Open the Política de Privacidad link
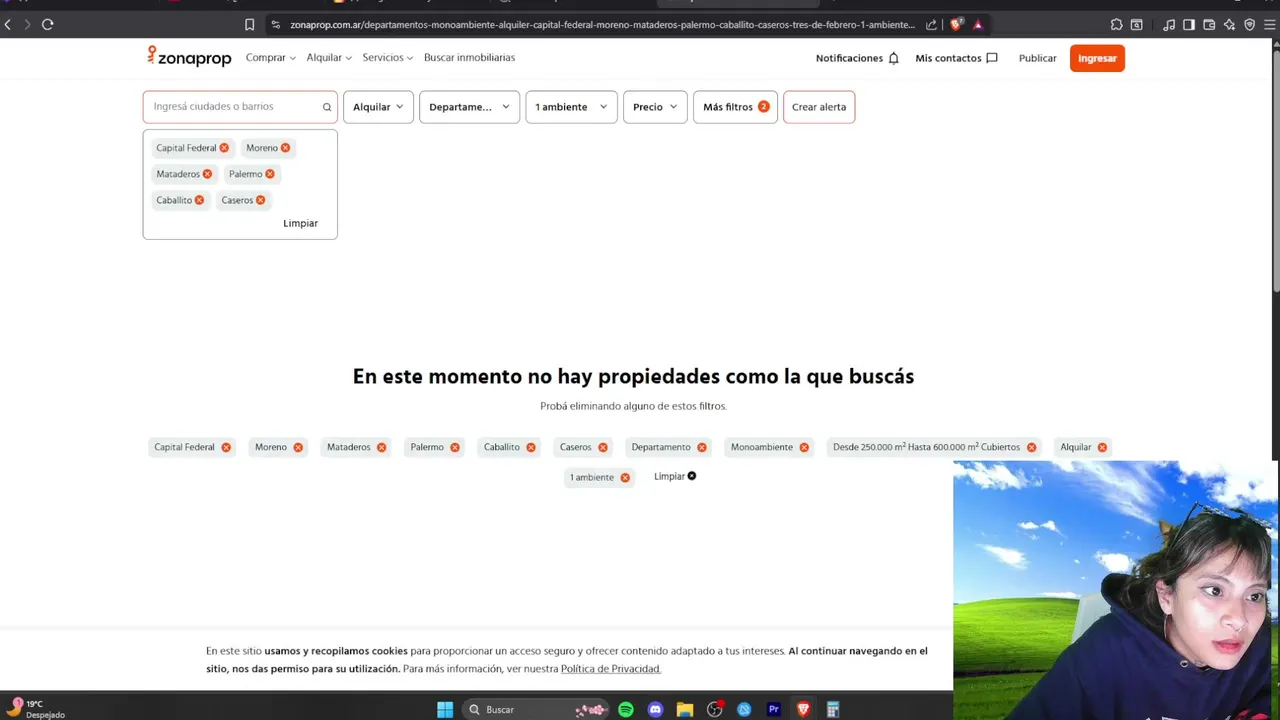 tap(611, 669)
